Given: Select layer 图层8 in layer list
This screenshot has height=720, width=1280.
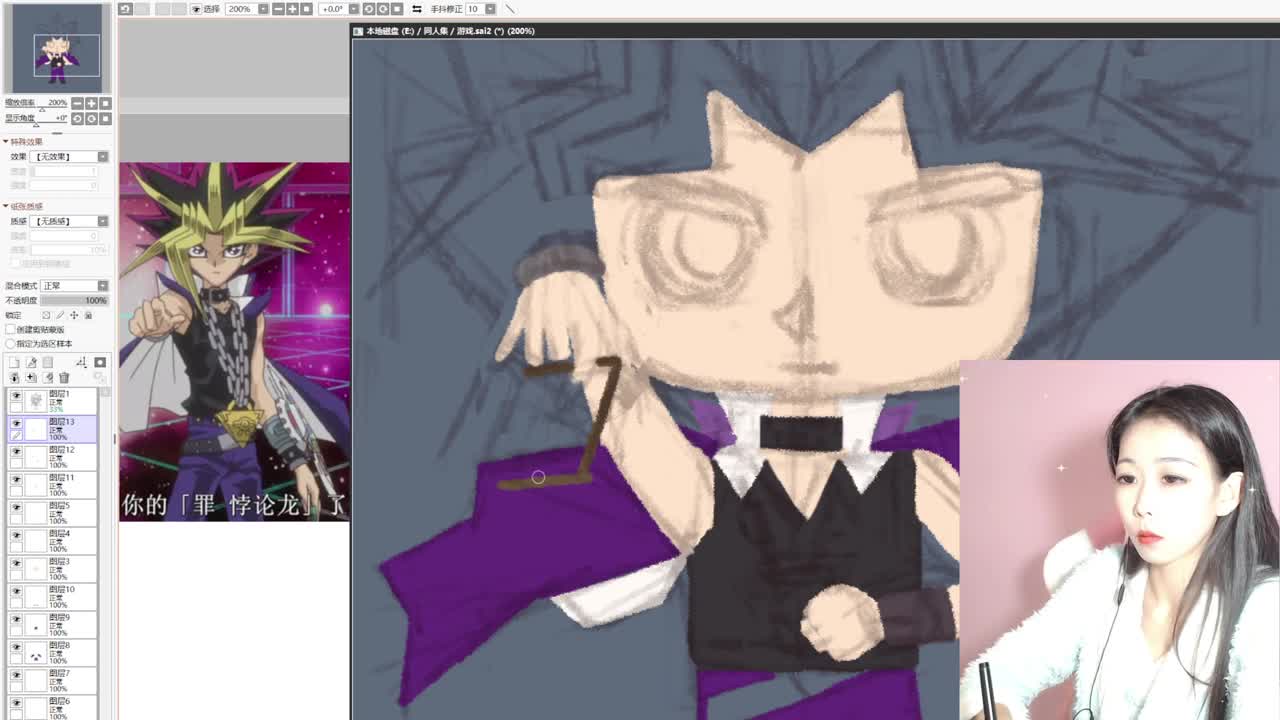Looking at the screenshot, I should pyautogui.click(x=53, y=653).
